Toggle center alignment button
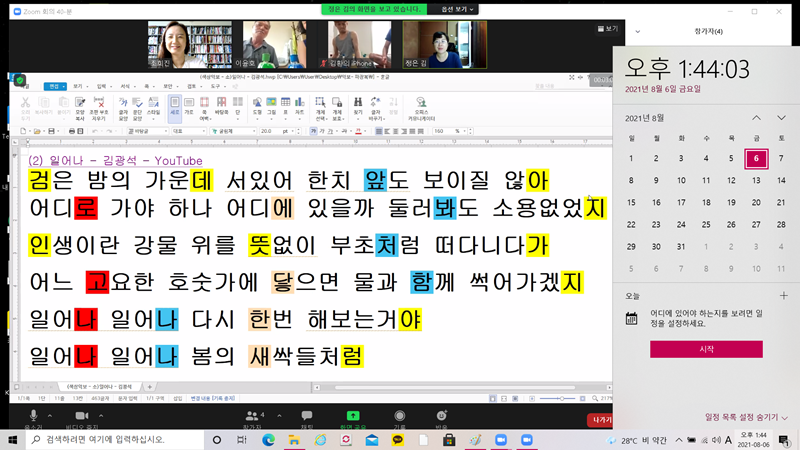Screen dimensions: 800x450 pos(395,131)
